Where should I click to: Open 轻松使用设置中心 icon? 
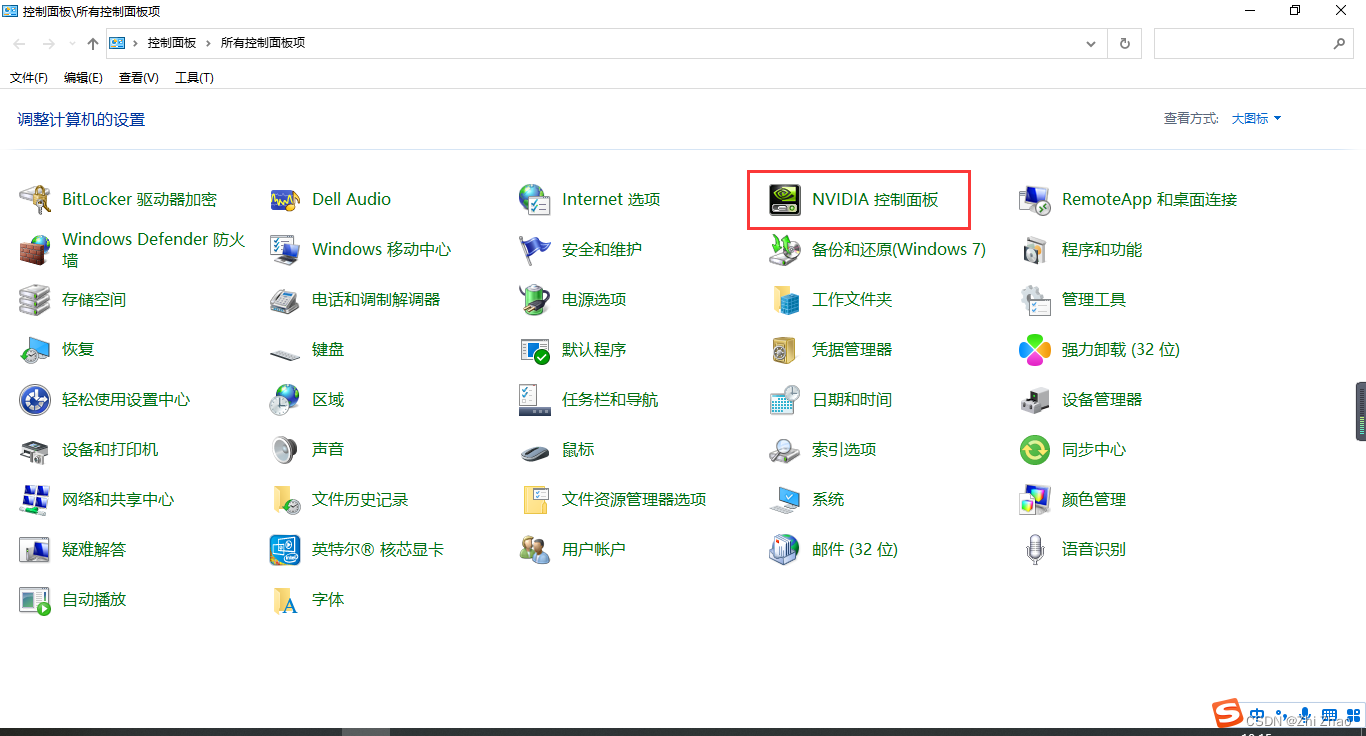click(x=35, y=399)
